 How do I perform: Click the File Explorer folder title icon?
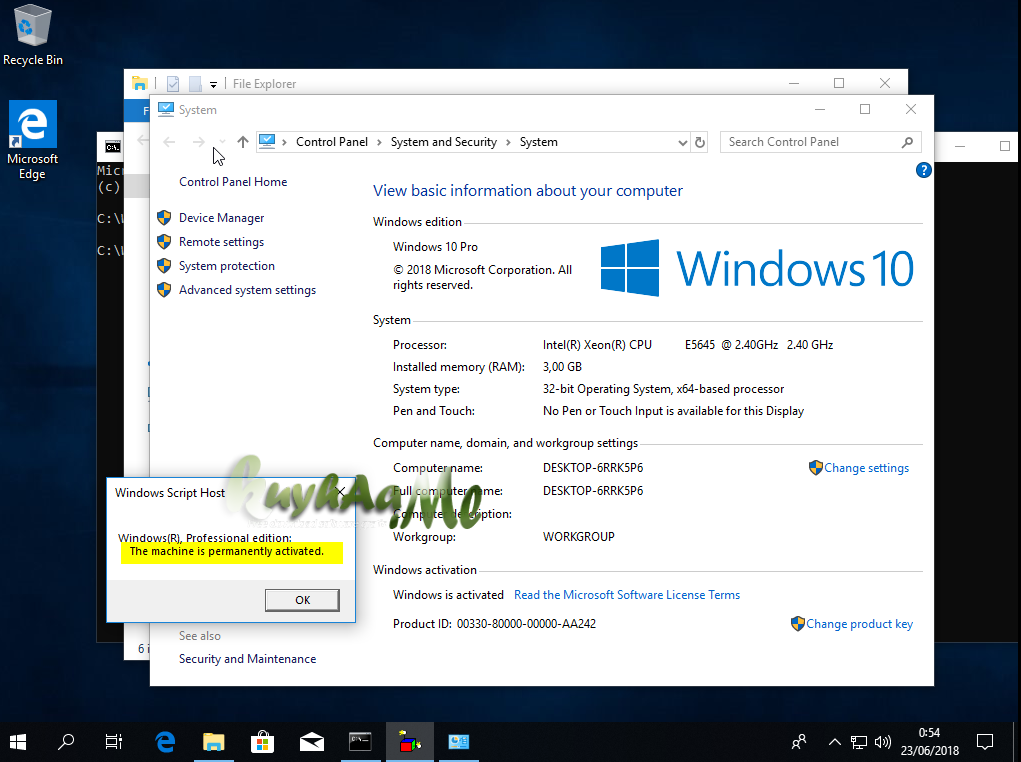[139, 83]
